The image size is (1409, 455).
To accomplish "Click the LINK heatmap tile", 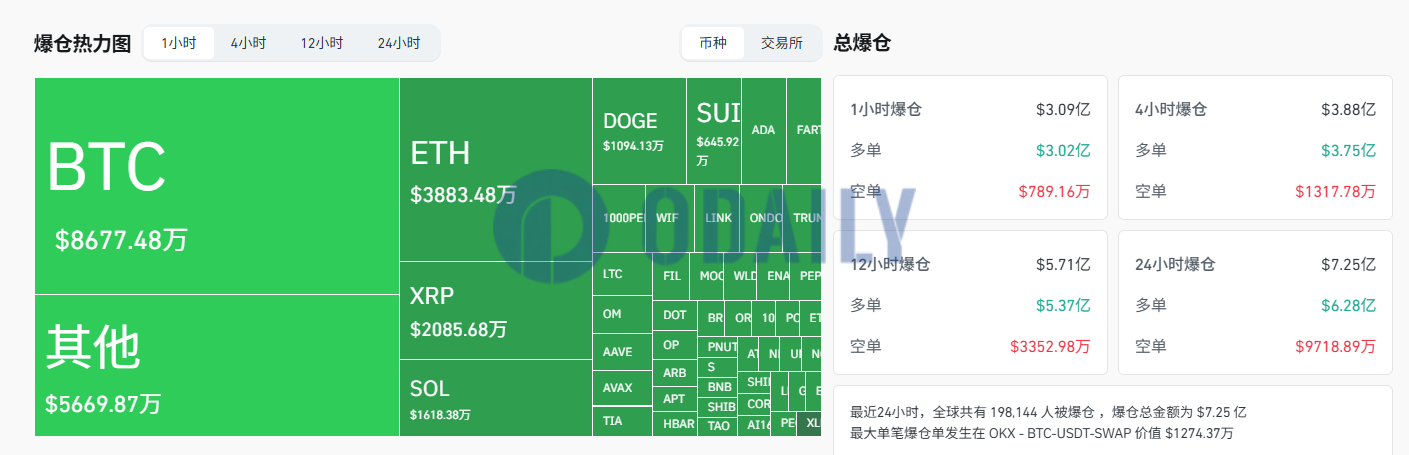I will [718, 218].
